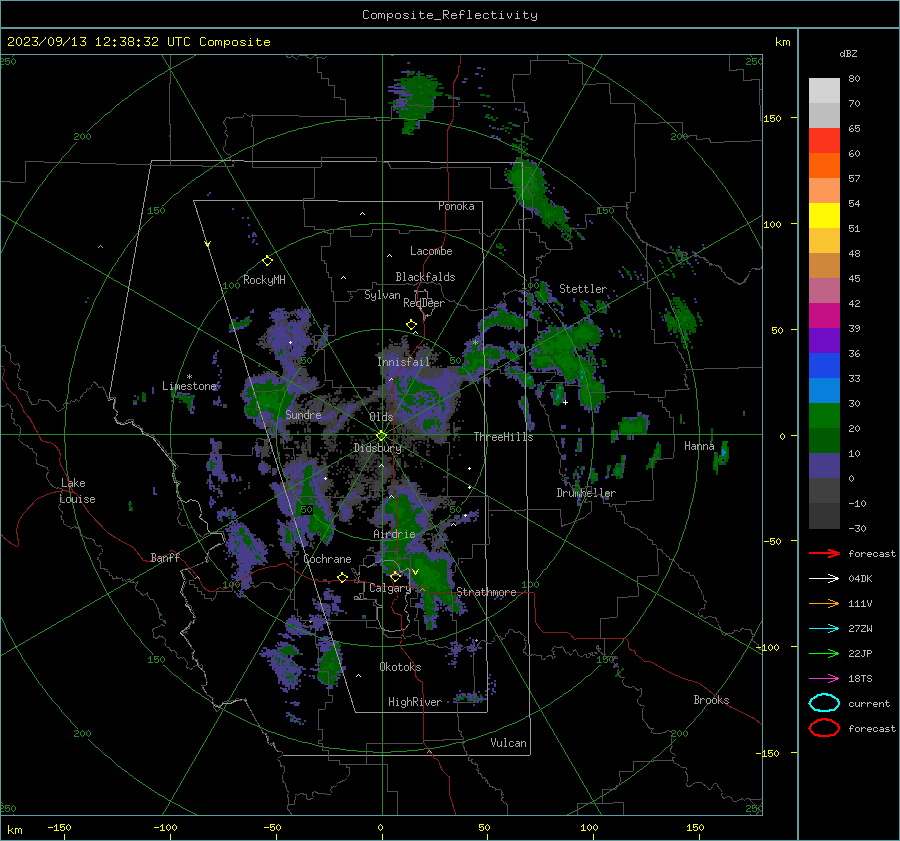Click the Lake Louise label
The width and height of the screenshot is (900, 841).
(77, 491)
